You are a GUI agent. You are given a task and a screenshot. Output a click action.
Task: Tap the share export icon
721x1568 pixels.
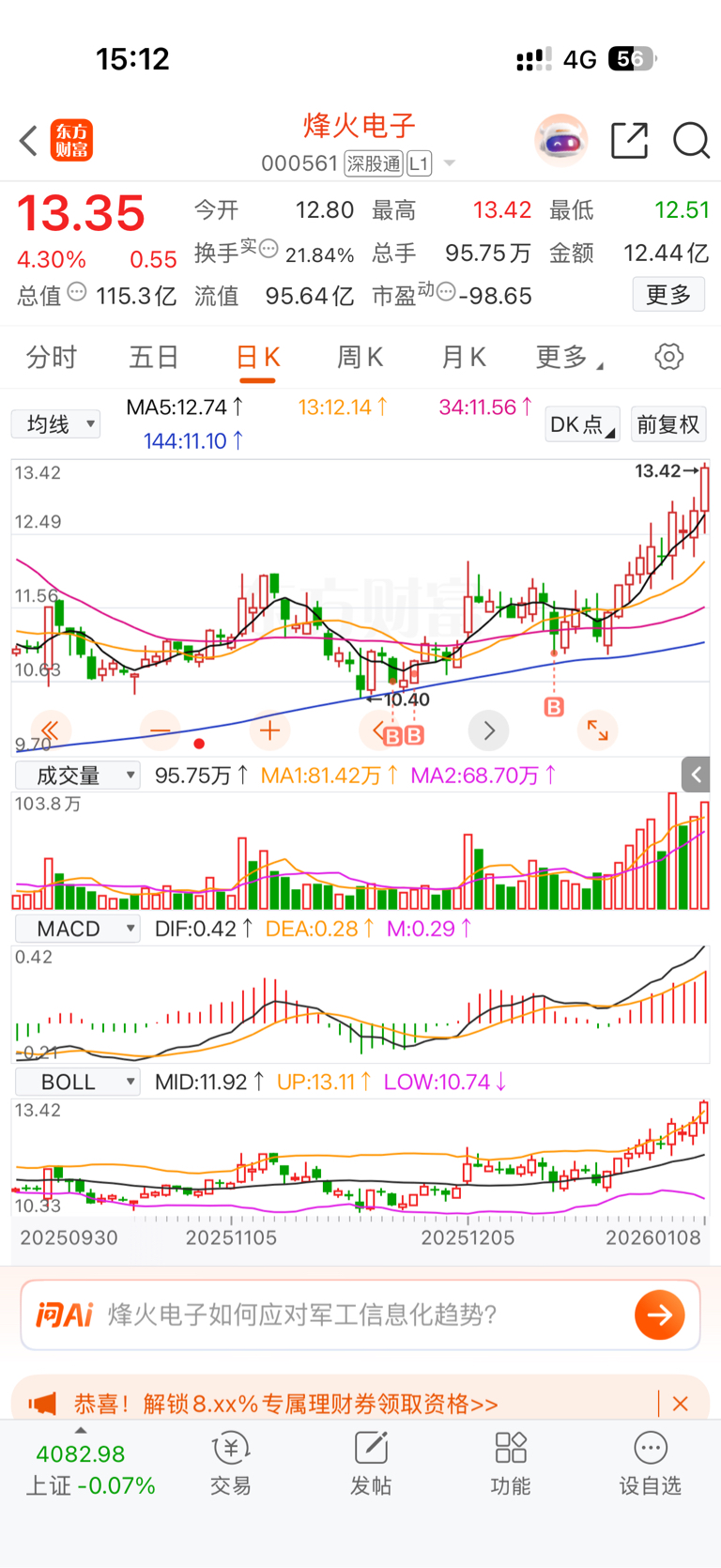click(629, 141)
